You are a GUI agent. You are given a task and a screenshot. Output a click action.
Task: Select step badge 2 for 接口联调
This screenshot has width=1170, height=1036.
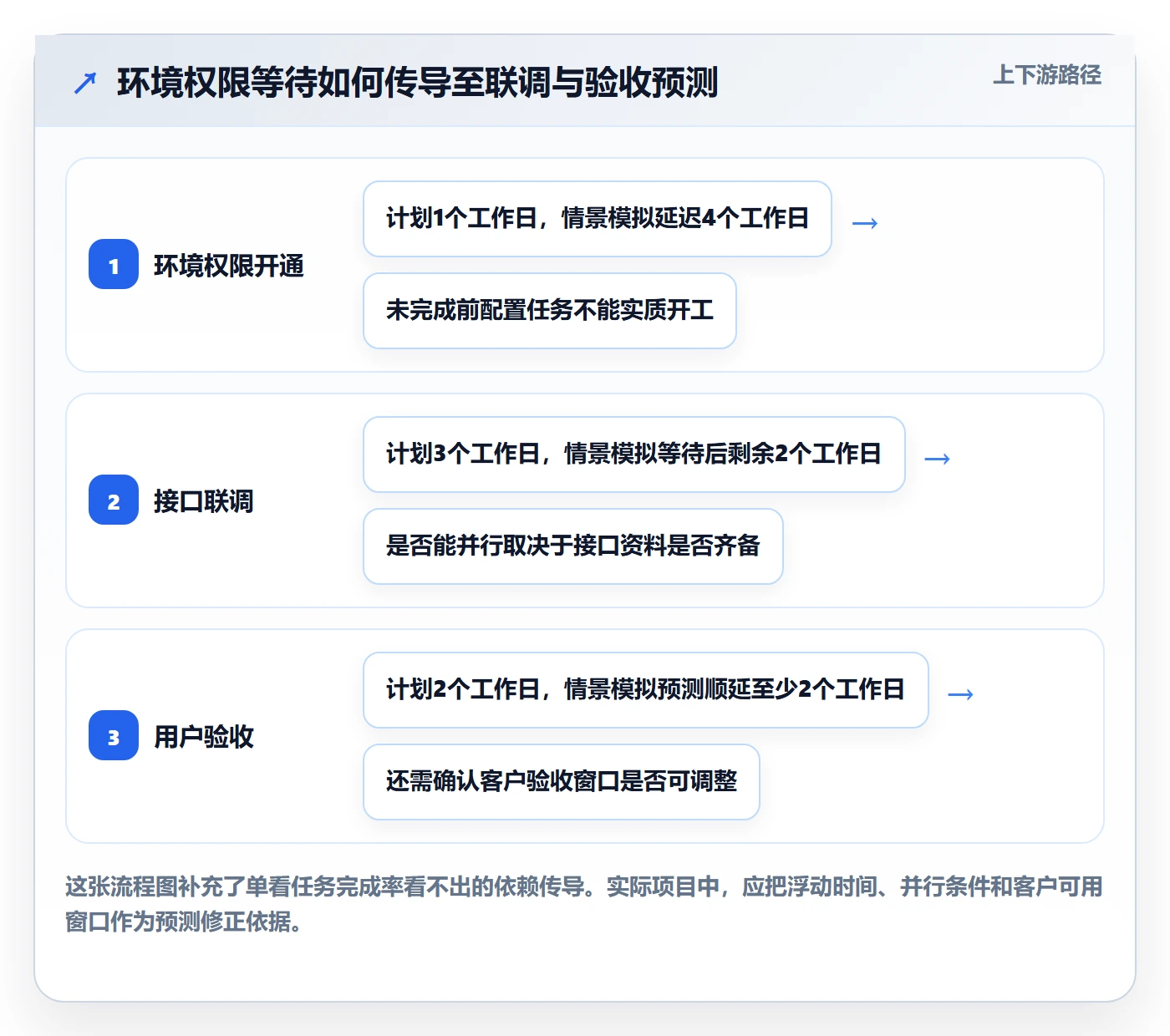point(114,500)
